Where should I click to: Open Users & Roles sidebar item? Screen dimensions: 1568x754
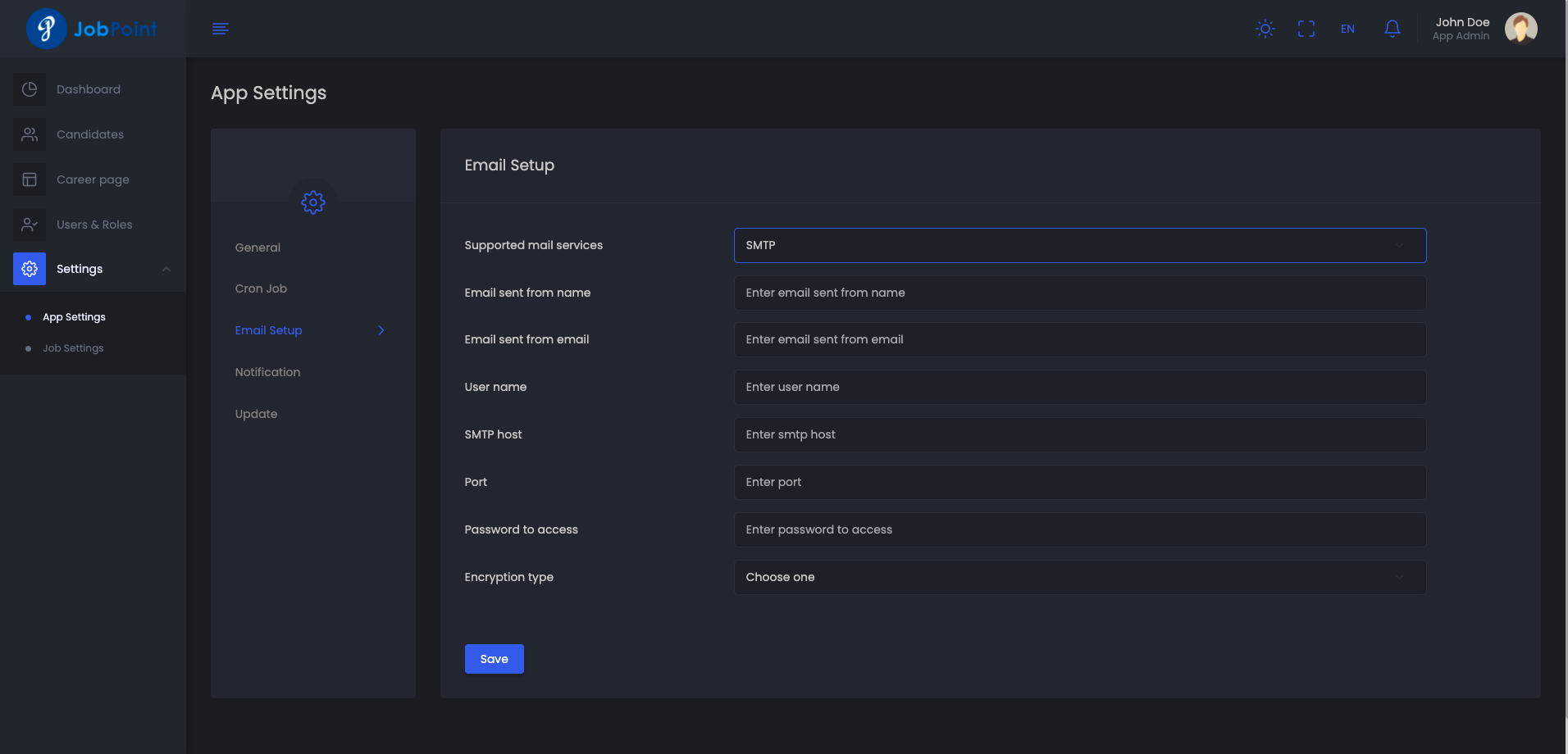click(94, 225)
